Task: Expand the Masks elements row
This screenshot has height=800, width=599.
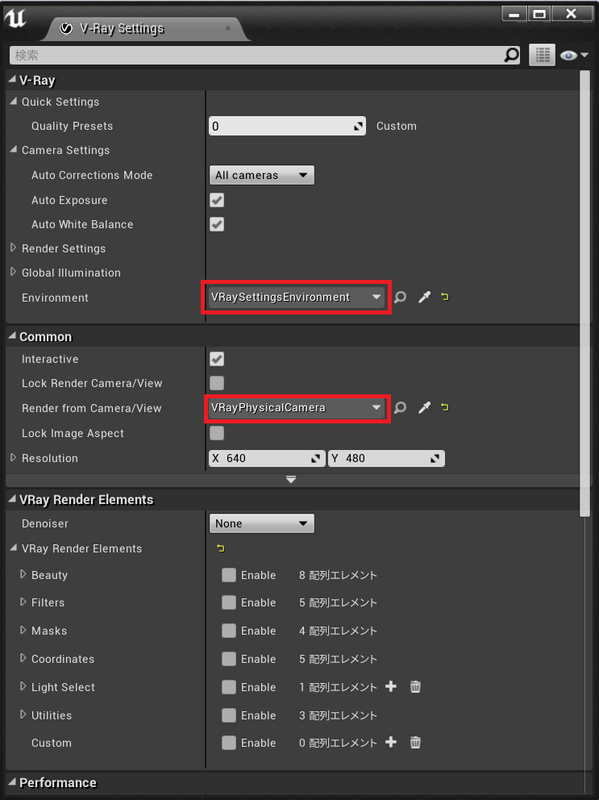Action: click(x=23, y=630)
